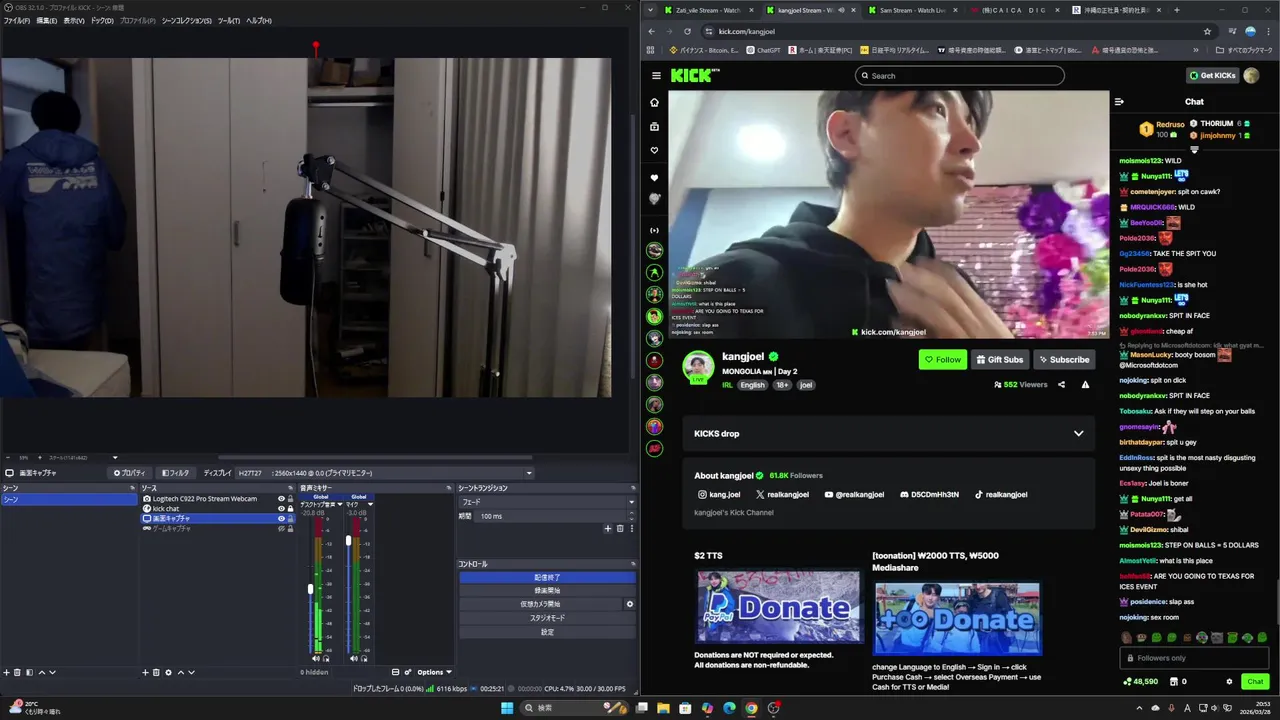
Task: Report stream with warning triangle icon
Action: (x=1085, y=384)
